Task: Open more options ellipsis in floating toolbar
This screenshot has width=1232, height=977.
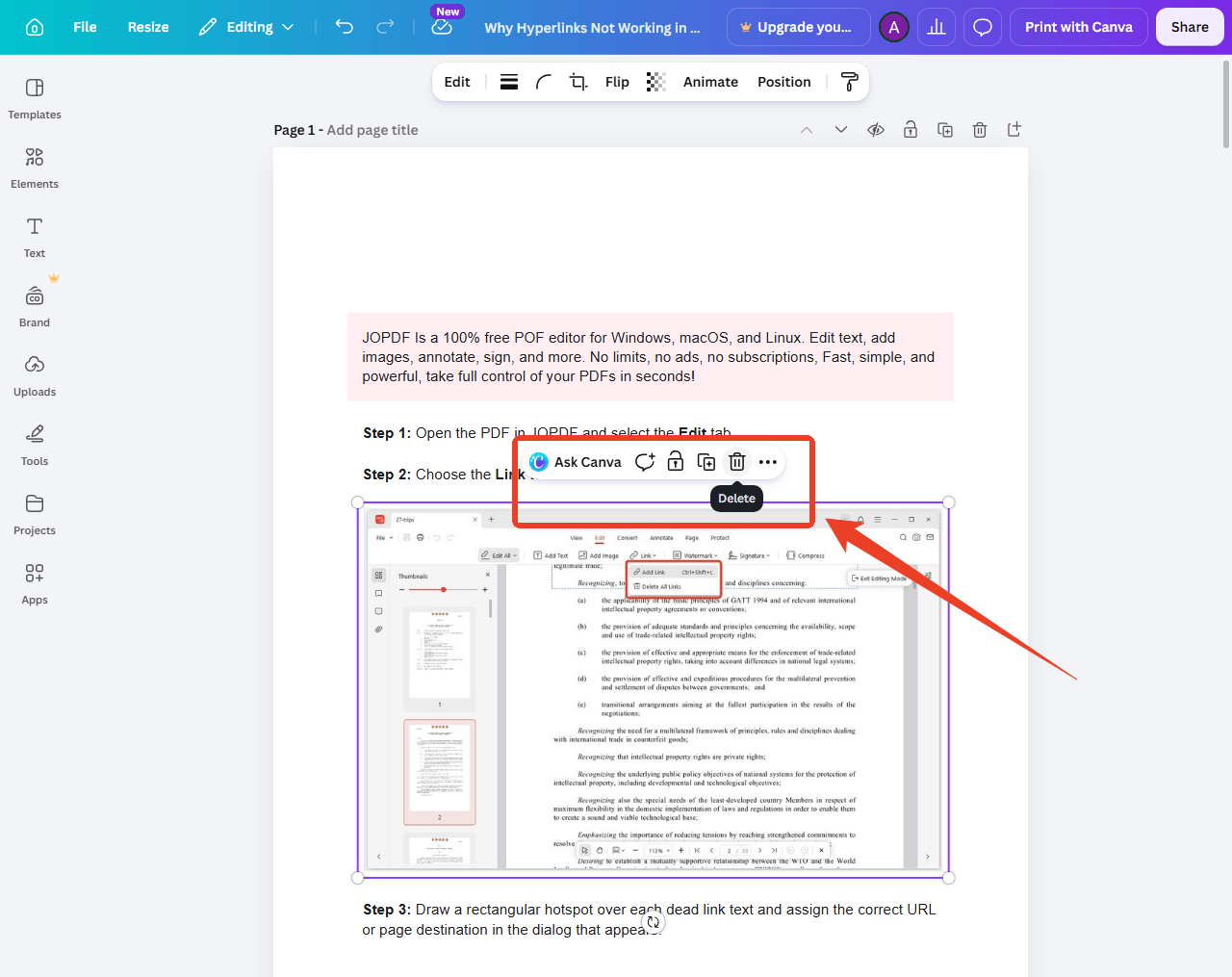Action: tap(767, 462)
